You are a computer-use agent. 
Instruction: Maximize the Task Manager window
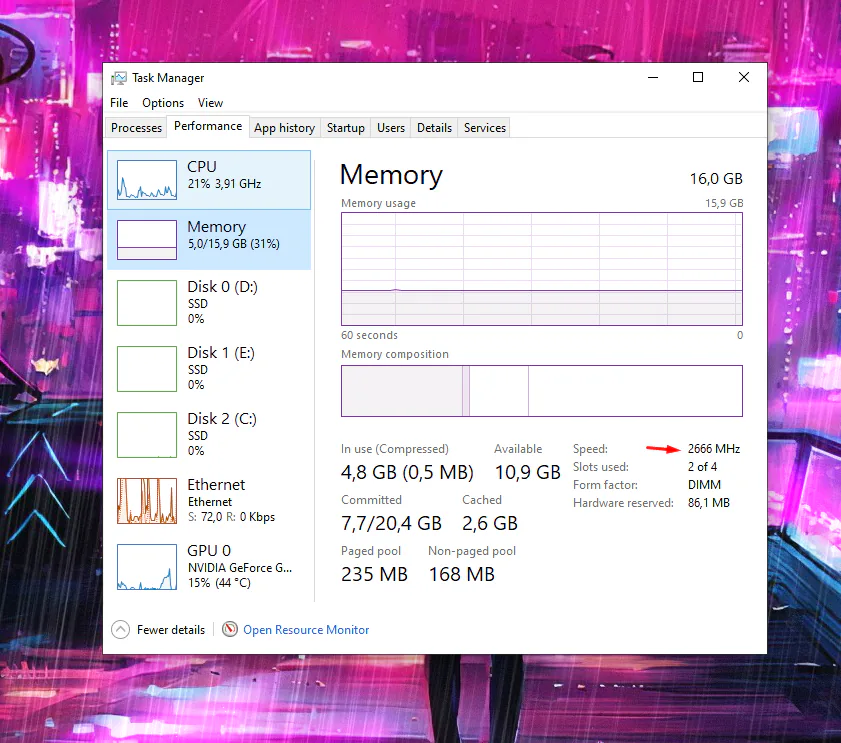(x=698, y=77)
